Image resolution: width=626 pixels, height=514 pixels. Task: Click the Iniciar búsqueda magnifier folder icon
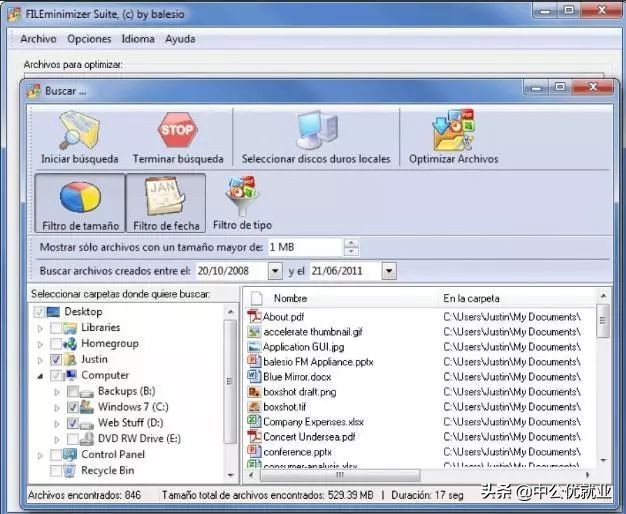[79, 130]
